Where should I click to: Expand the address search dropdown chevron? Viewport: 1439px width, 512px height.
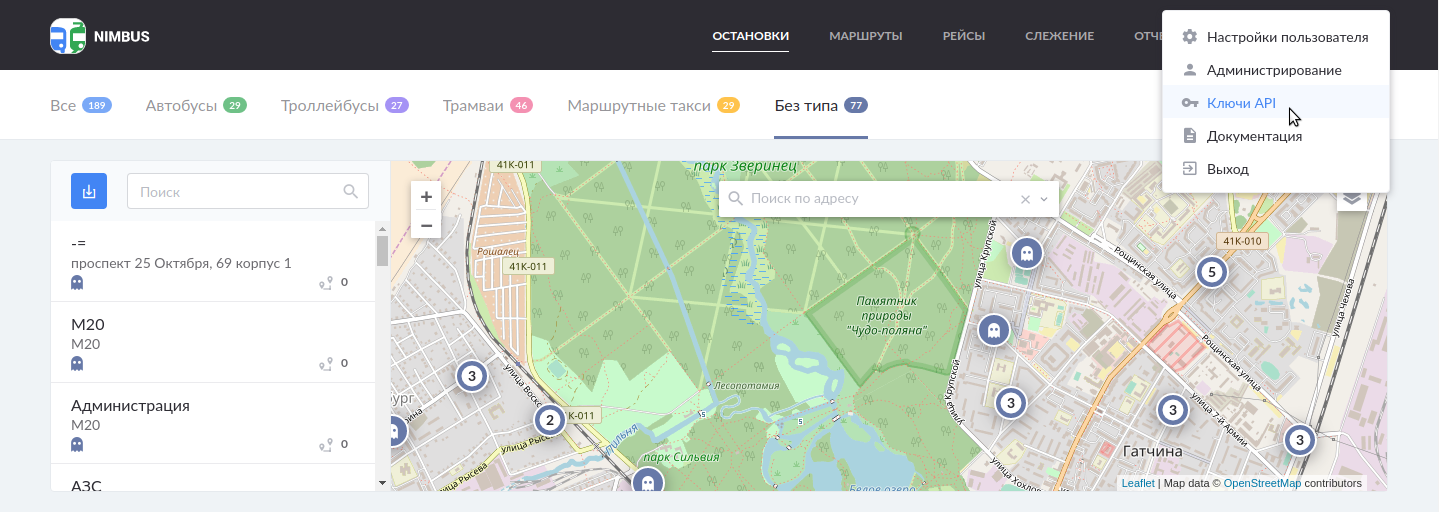click(x=1044, y=199)
